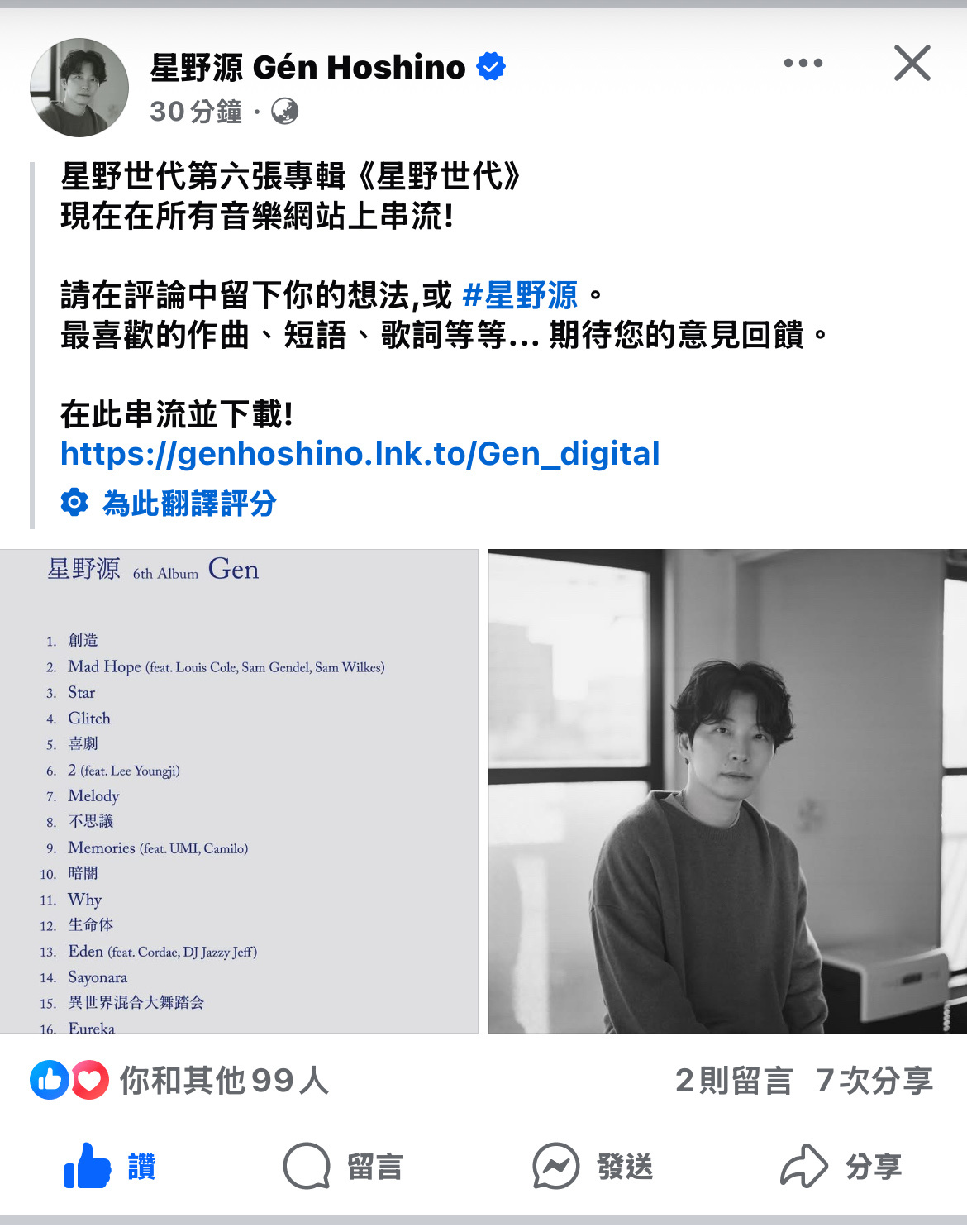Click the public globe privacy icon
967x1232 pixels.
click(284, 111)
